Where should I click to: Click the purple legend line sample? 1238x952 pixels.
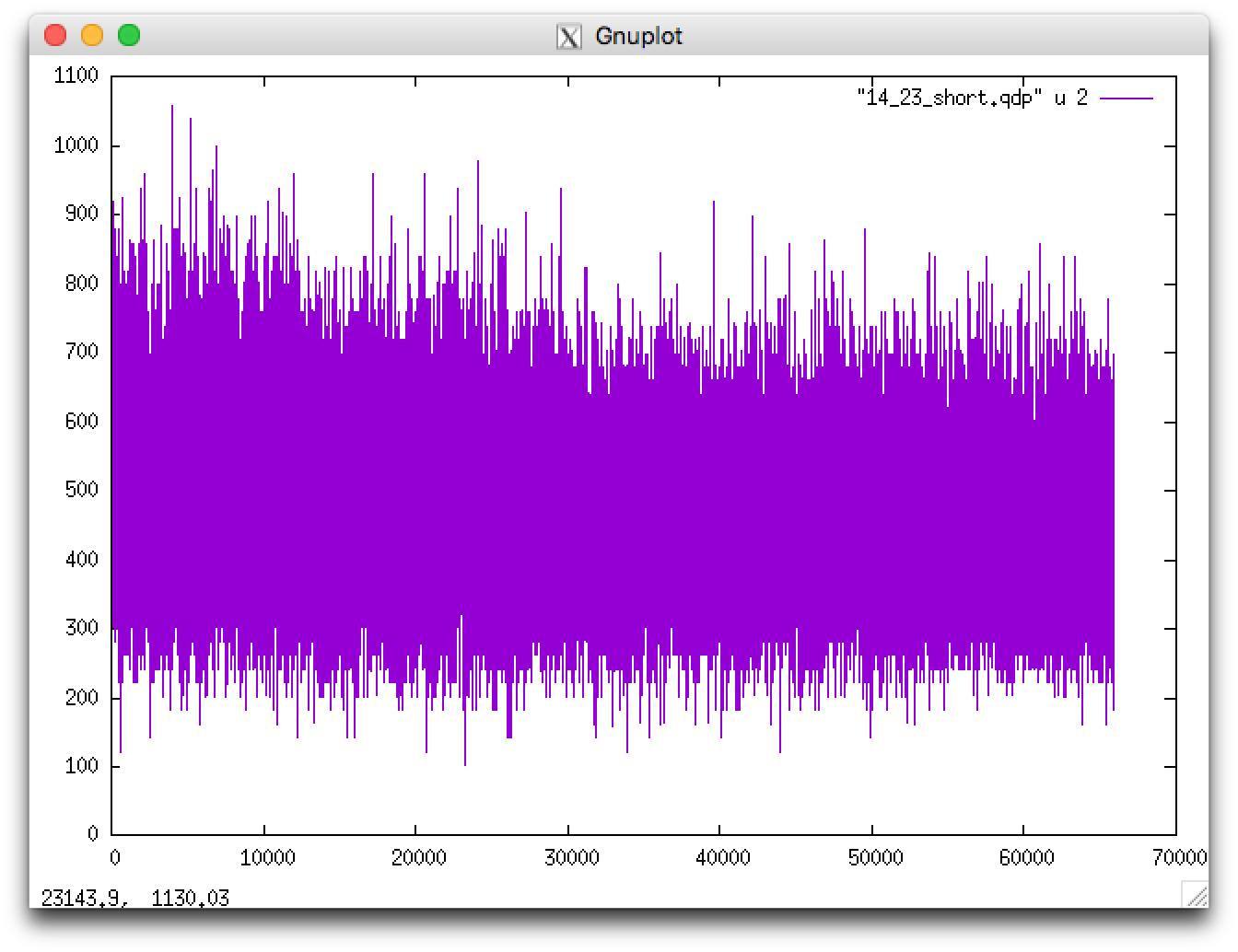coord(1128,97)
